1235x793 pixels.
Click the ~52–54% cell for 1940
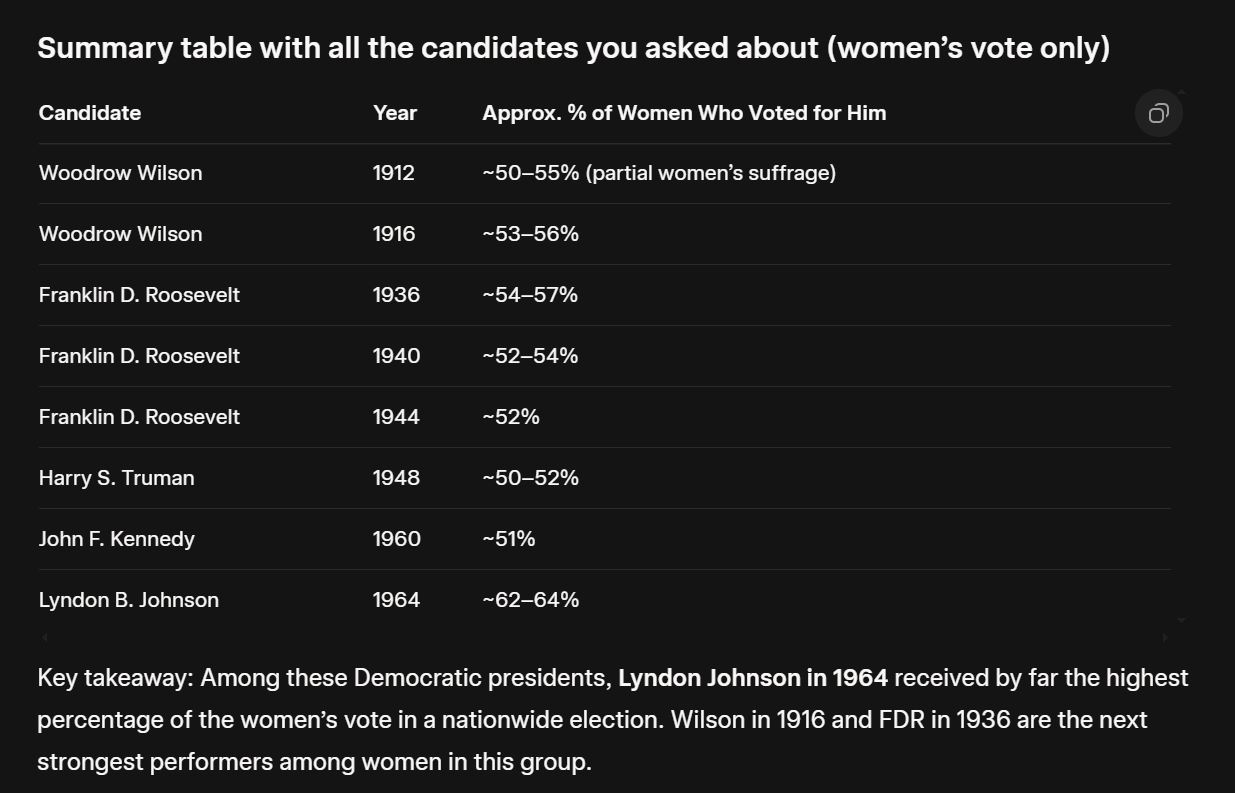point(530,356)
